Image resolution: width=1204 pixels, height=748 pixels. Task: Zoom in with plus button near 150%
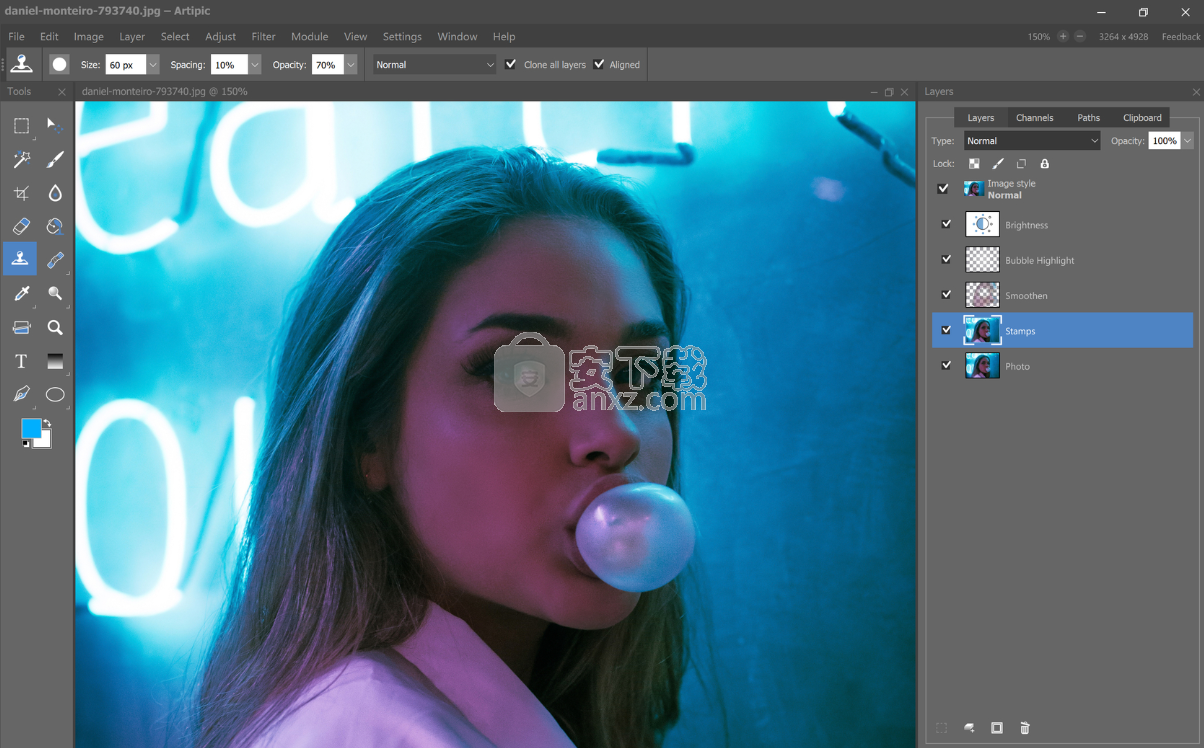tap(1063, 36)
